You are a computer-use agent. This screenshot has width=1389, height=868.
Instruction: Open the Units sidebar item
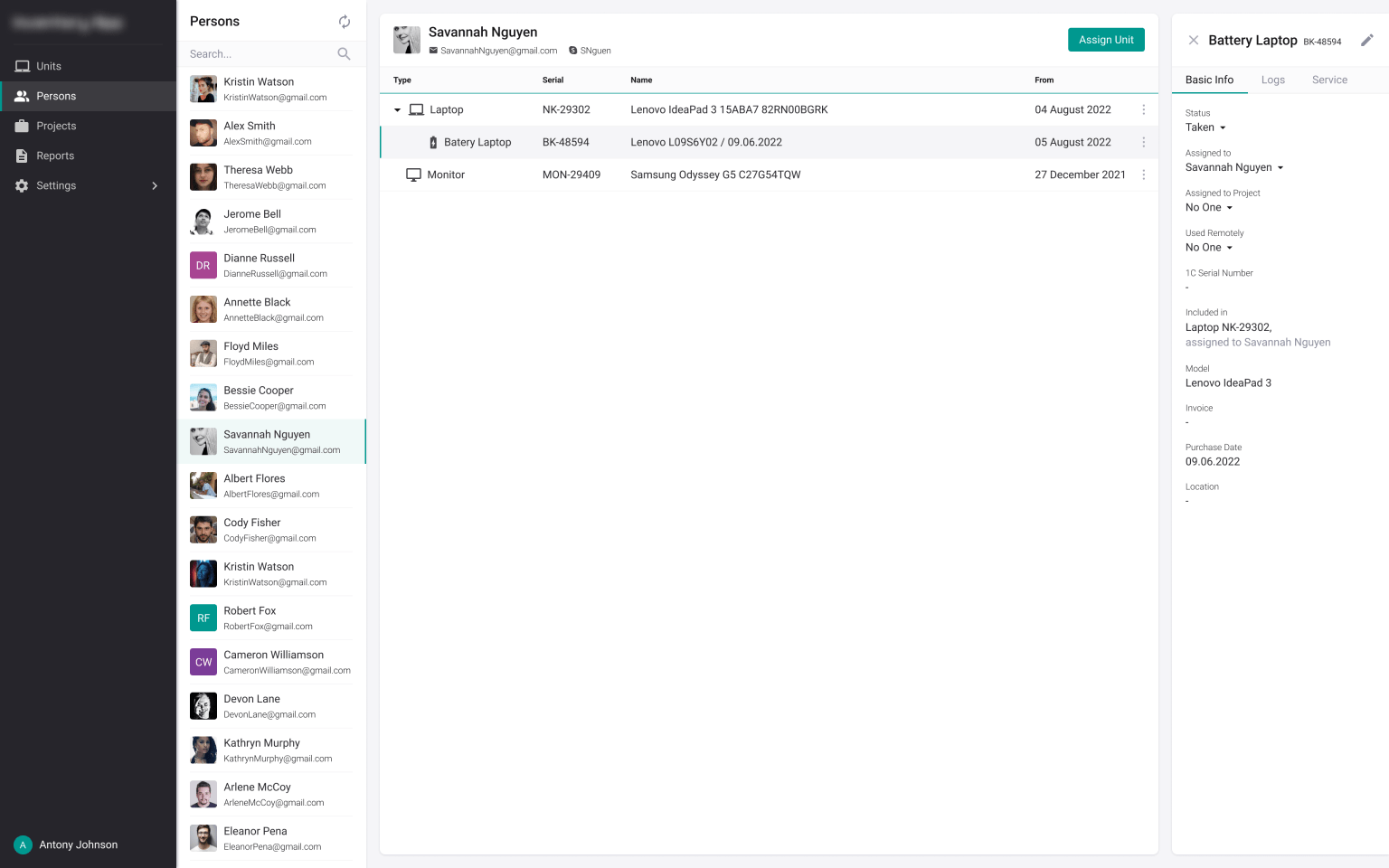pos(88,66)
